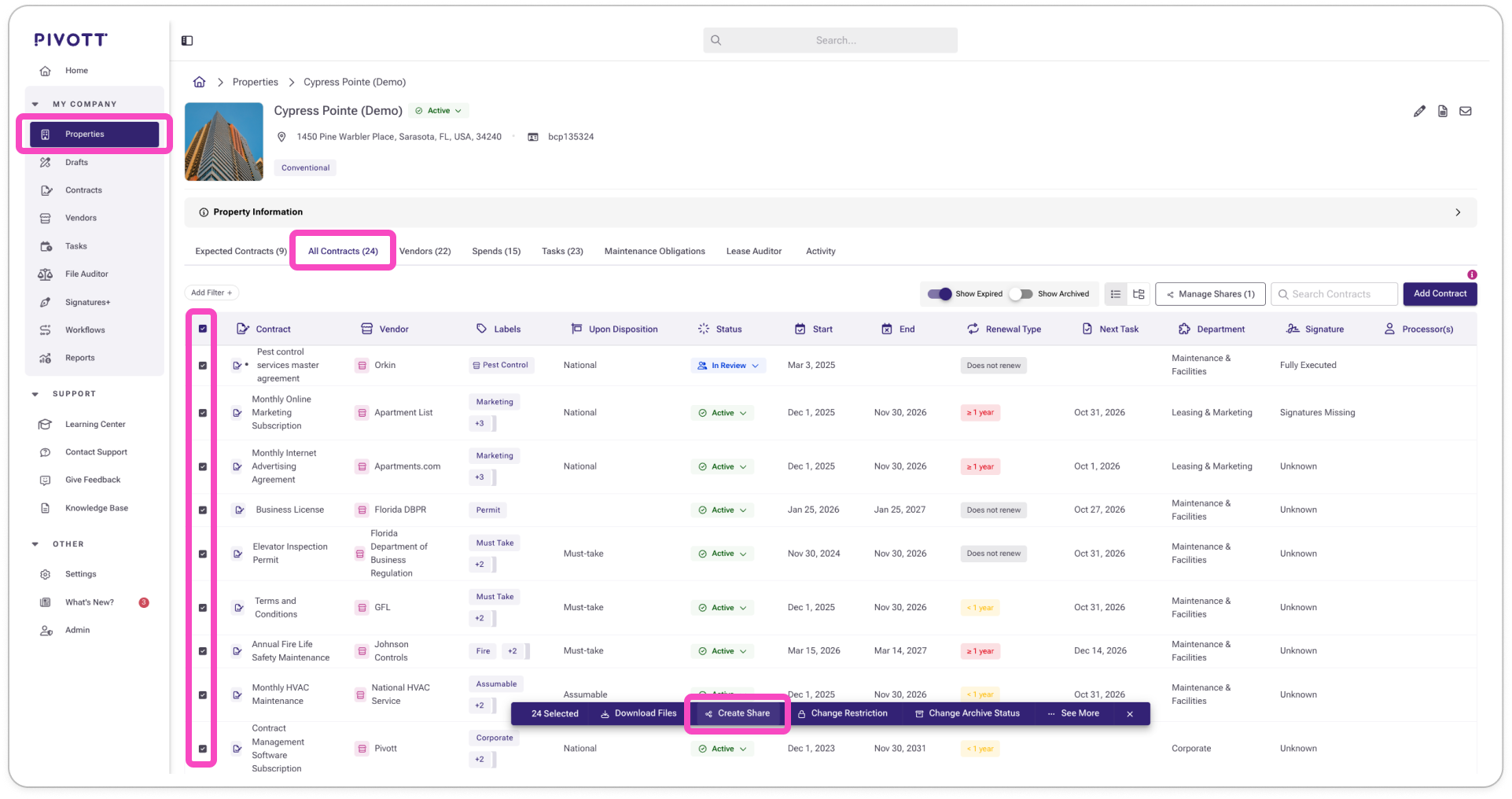The width and height of the screenshot is (1512, 799).
Task: Collapse the SUPPORT sidebar section
Action: click(x=35, y=394)
